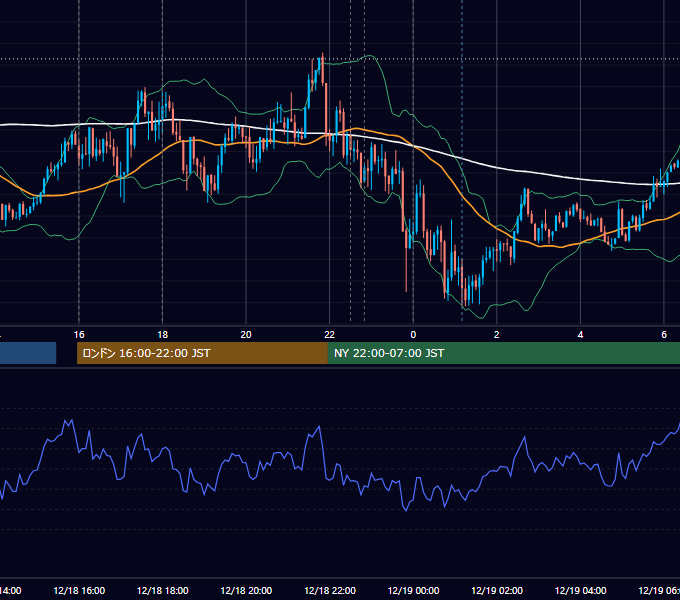
Task: Click the hour label 22 under the chart
Action: 330,335
